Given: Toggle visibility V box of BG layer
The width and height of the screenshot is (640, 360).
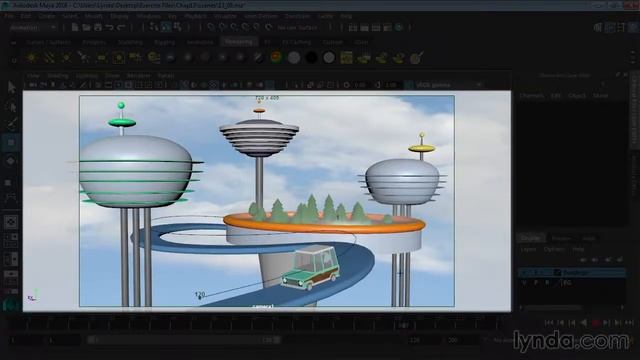Looking at the screenshot, I should [x=524, y=282].
